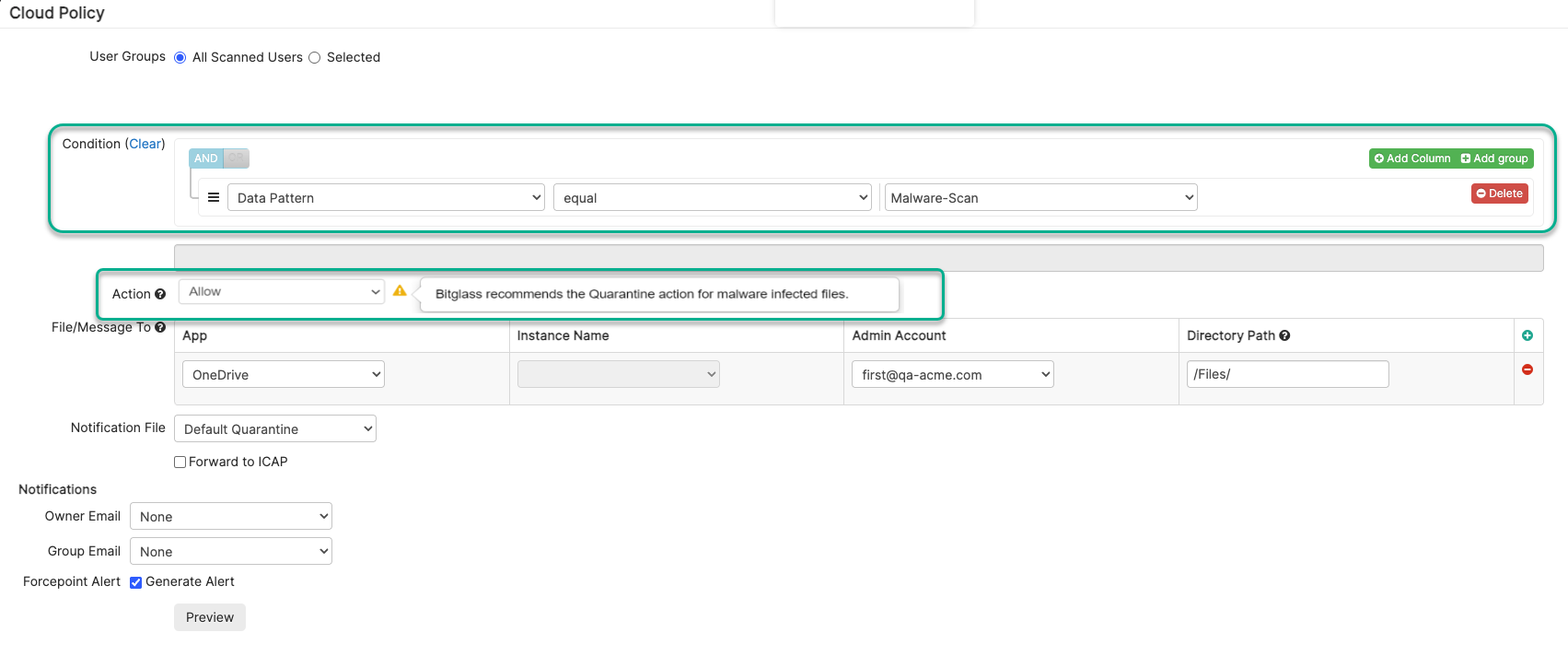Uncheck the Generate Alert checkbox

(136, 582)
